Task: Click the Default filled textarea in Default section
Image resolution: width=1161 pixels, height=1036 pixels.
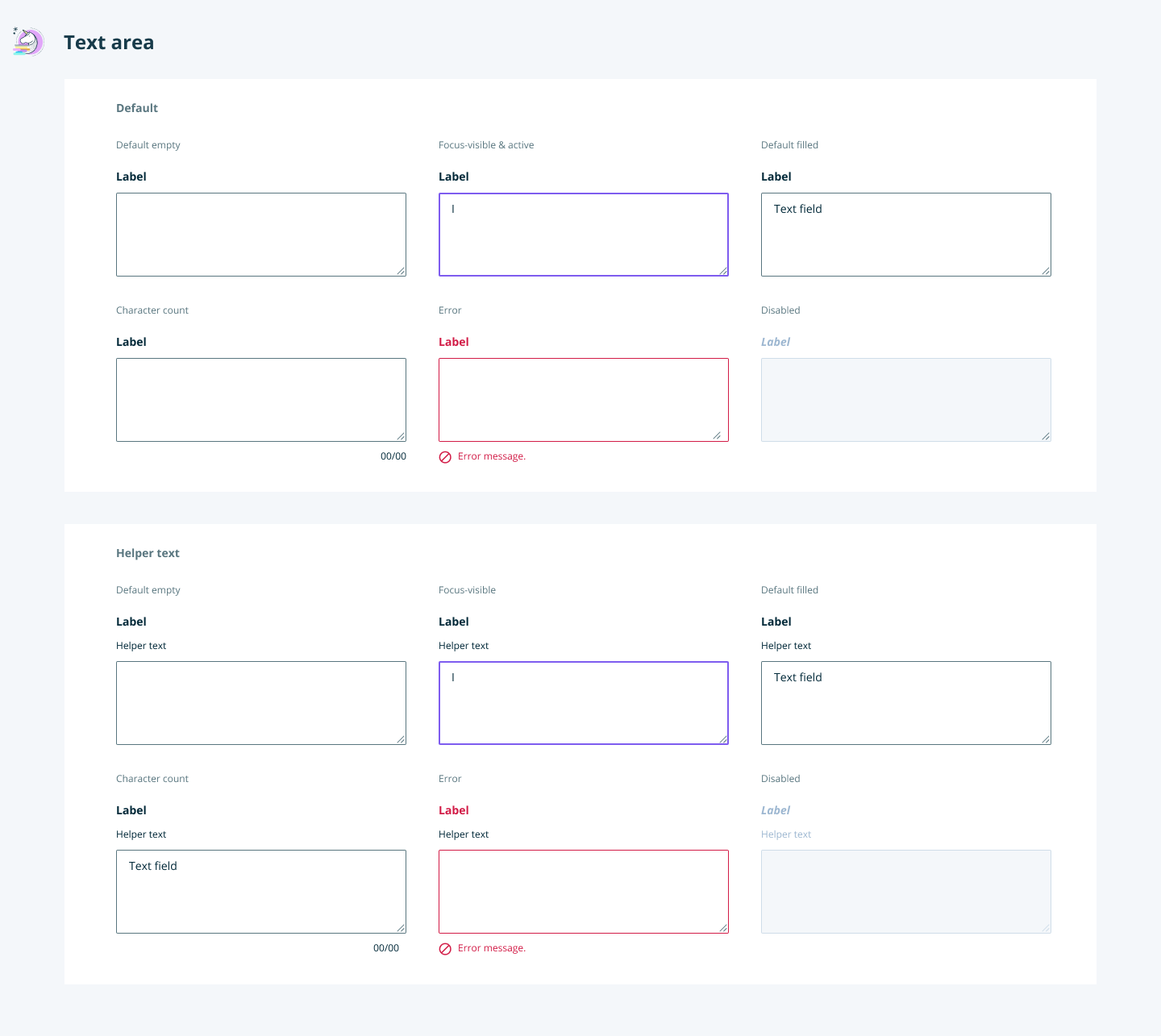Action: click(x=906, y=235)
